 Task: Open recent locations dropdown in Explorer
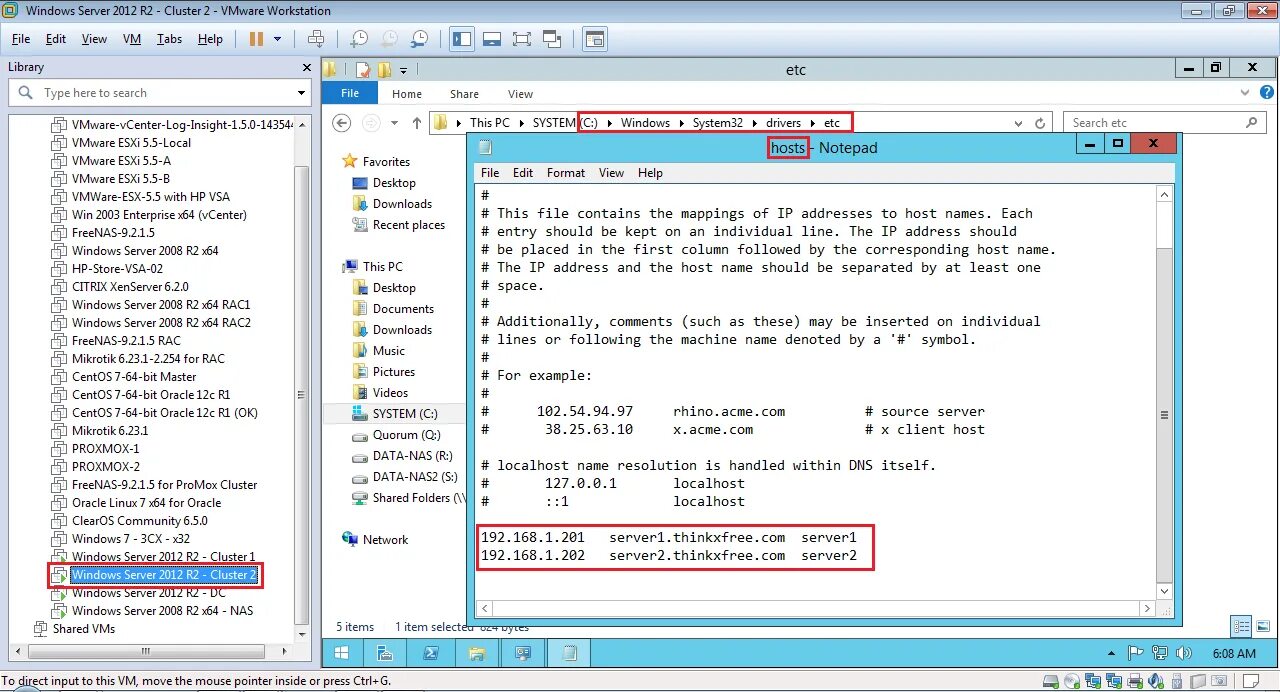394,123
